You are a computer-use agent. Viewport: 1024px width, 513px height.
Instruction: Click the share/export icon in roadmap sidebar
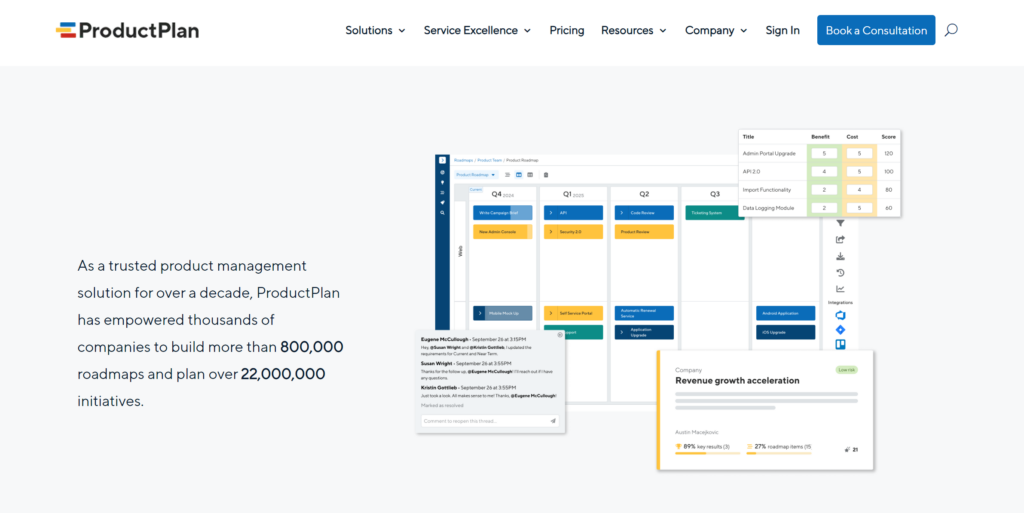click(x=840, y=239)
